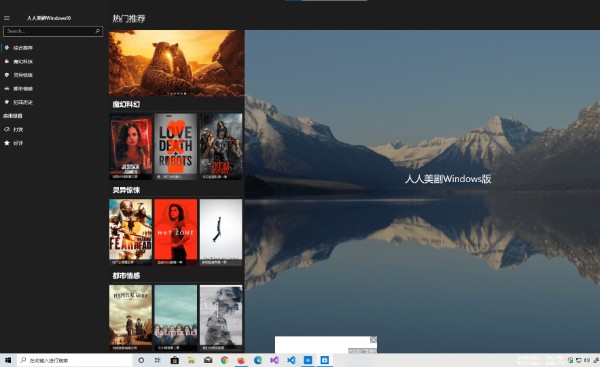The height and width of the screenshot is (367, 600).
Task: Close the white popup banner with the X
Action: coord(373,339)
